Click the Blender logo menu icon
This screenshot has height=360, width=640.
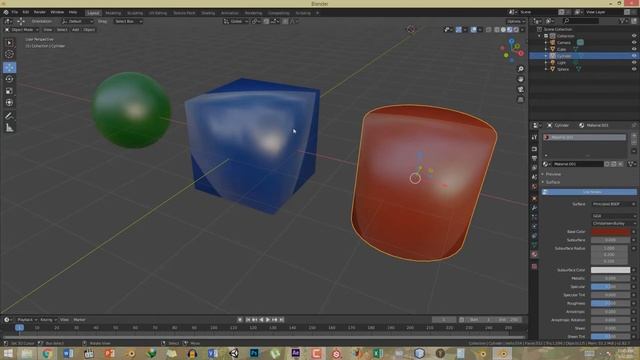pyautogui.click(x=6, y=12)
